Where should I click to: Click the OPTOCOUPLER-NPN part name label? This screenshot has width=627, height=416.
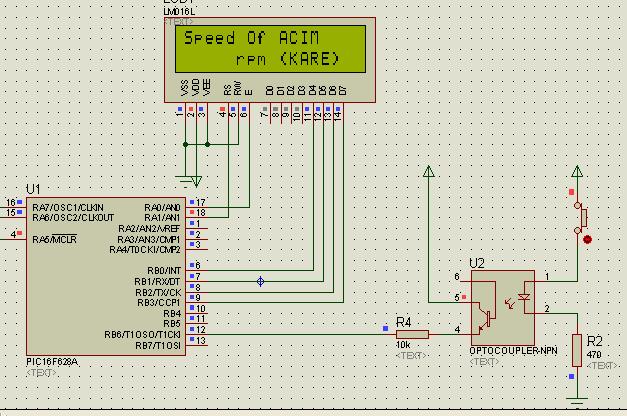tap(513, 351)
